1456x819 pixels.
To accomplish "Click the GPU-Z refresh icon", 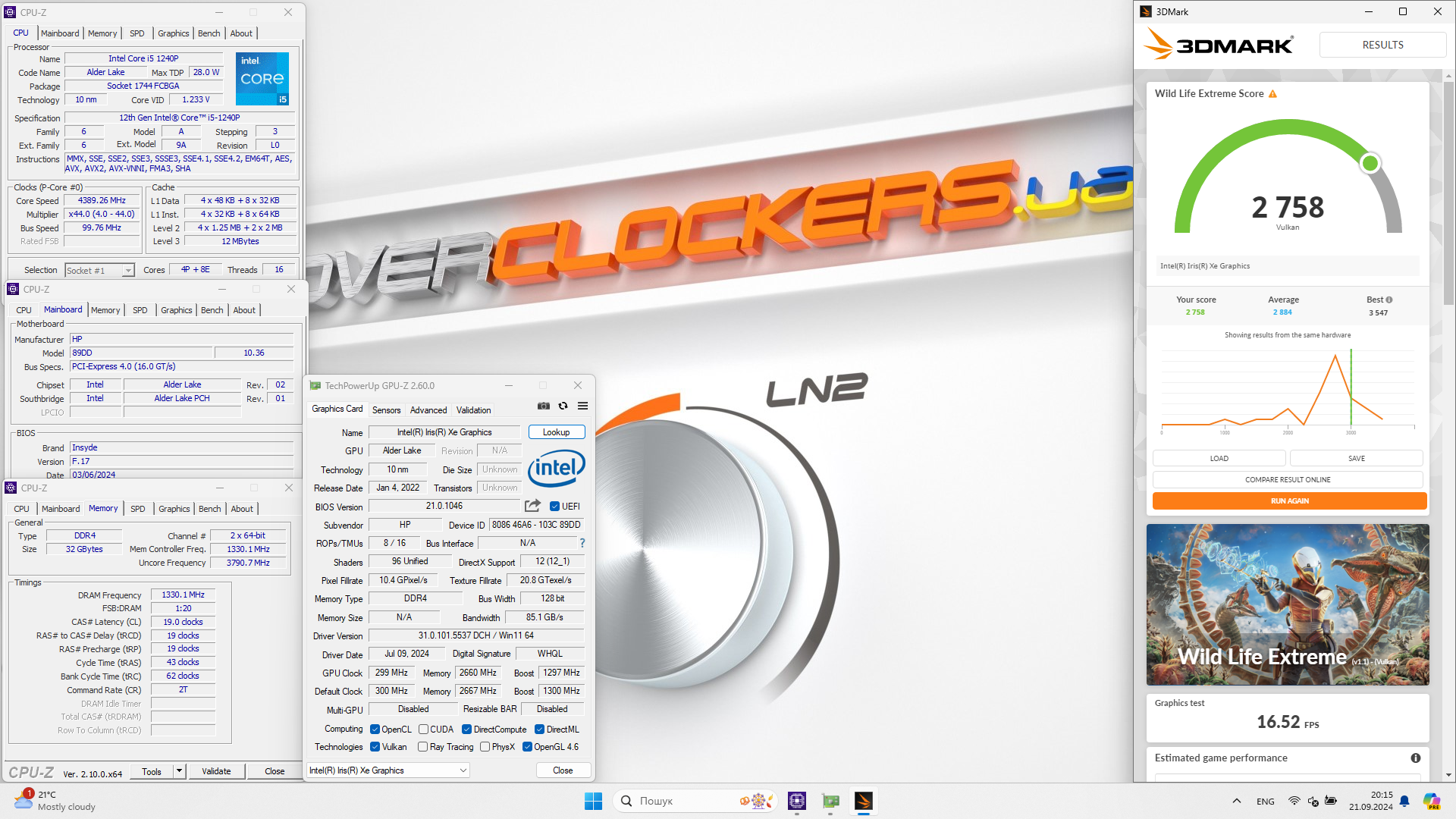I will [563, 406].
